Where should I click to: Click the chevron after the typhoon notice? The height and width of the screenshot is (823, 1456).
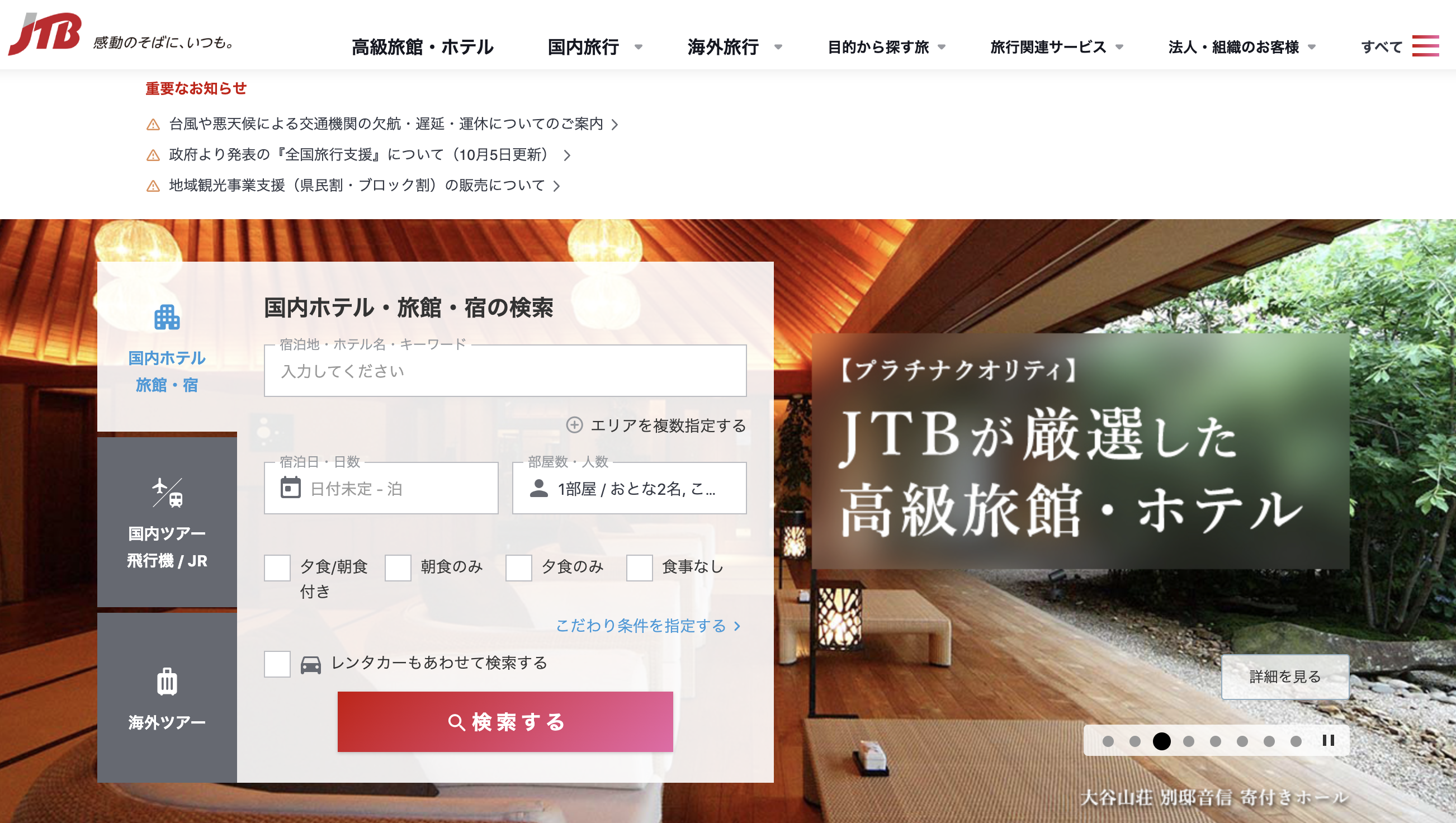click(614, 124)
